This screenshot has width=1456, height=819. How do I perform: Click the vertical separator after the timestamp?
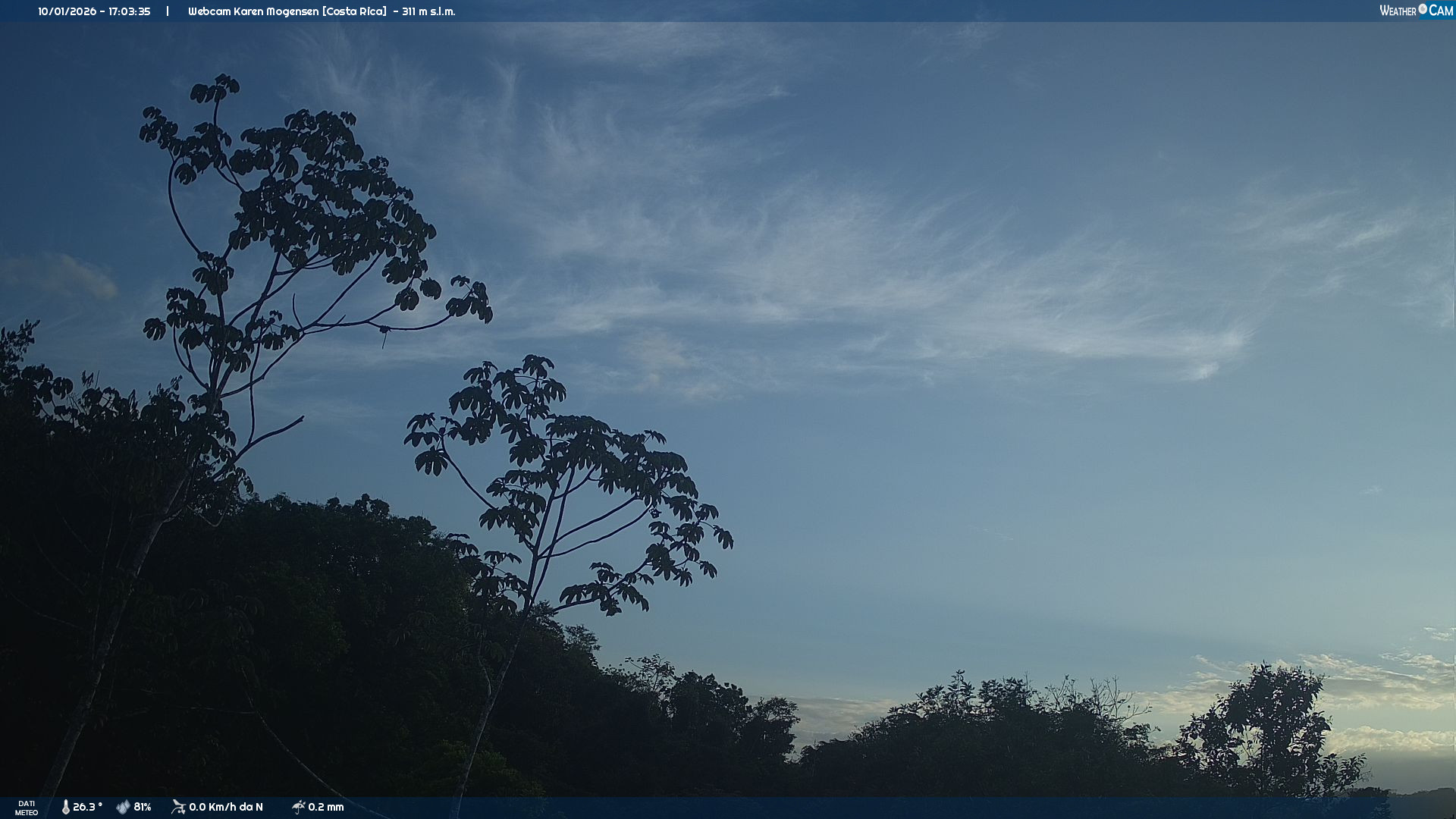click(168, 11)
